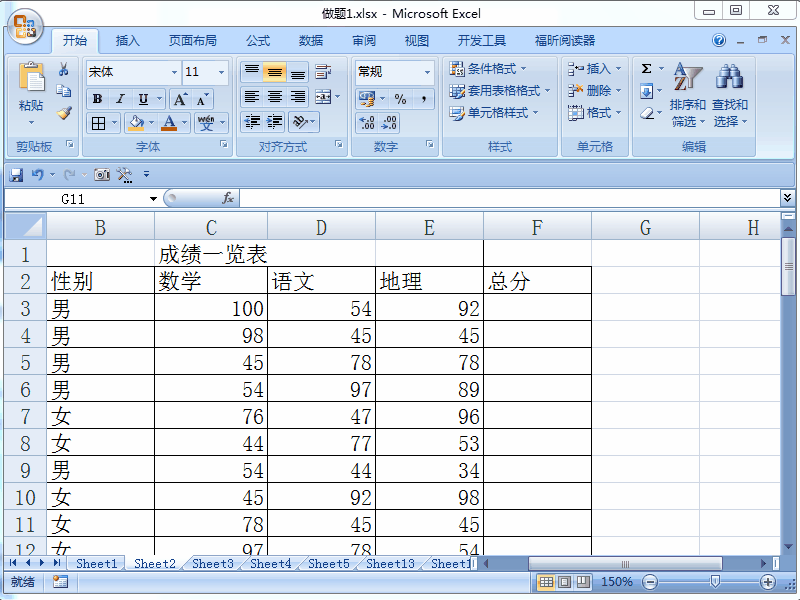The image size is (800, 600).
Task: Click the 查找和选择 binoculars icon
Action: click(730, 75)
